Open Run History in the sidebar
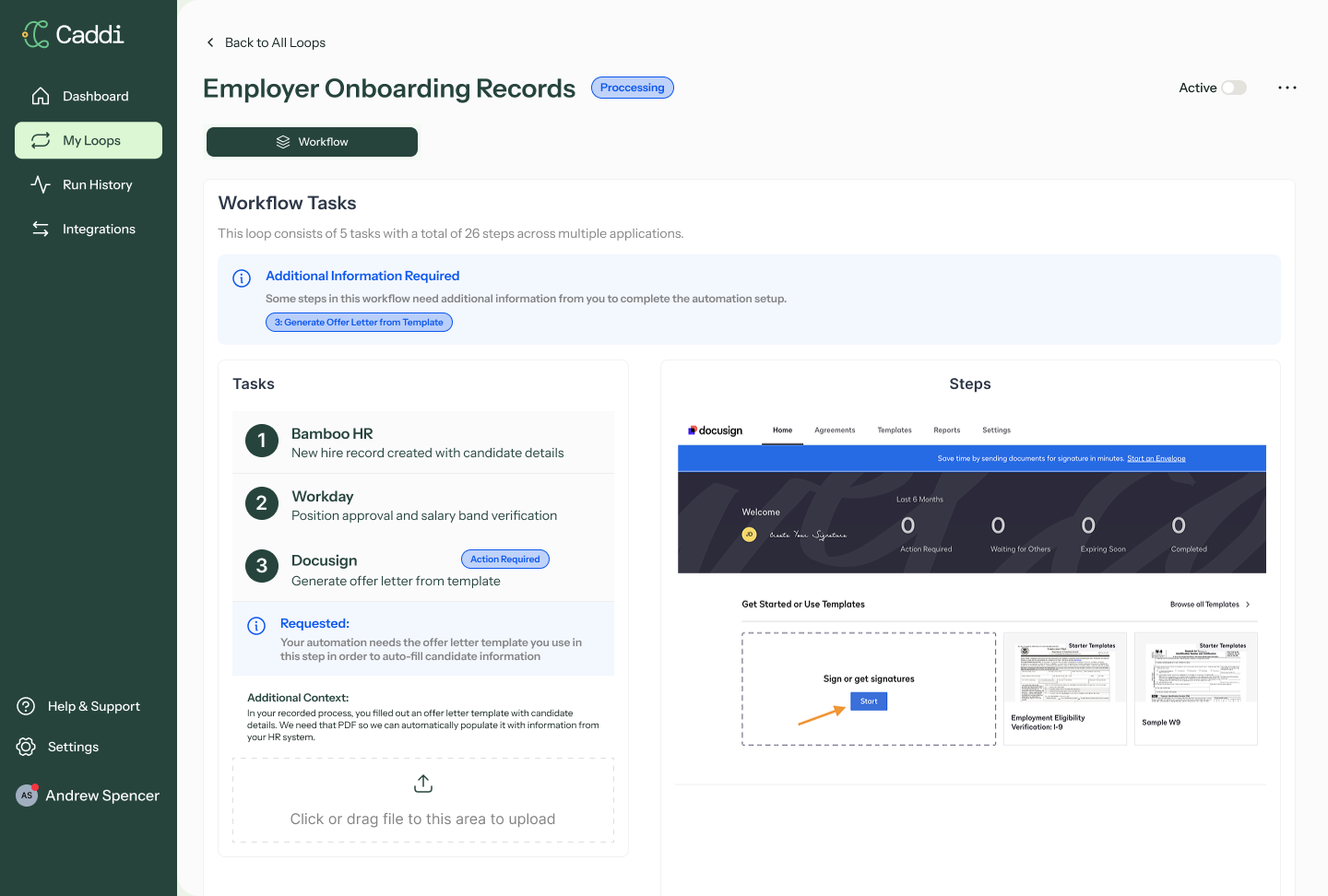 point(89,184)
